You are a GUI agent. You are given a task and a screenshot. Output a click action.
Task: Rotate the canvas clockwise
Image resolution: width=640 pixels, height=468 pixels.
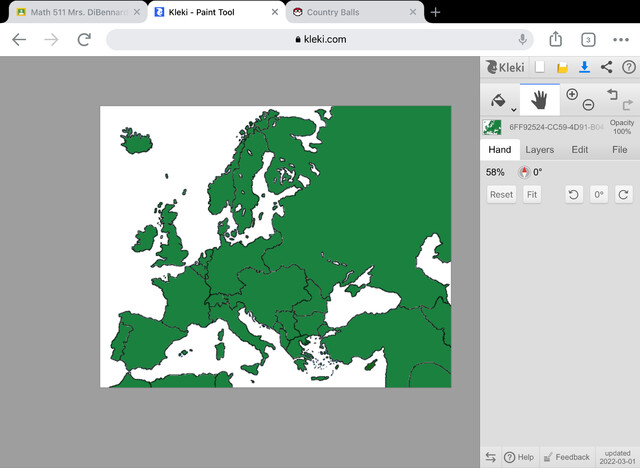[623, 195]
